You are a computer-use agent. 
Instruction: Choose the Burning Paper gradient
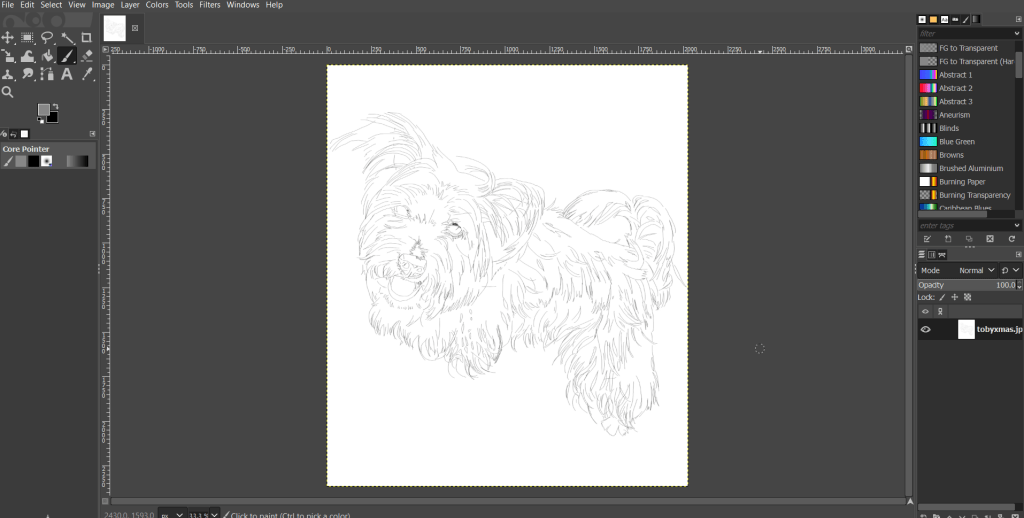coord(961,182)
